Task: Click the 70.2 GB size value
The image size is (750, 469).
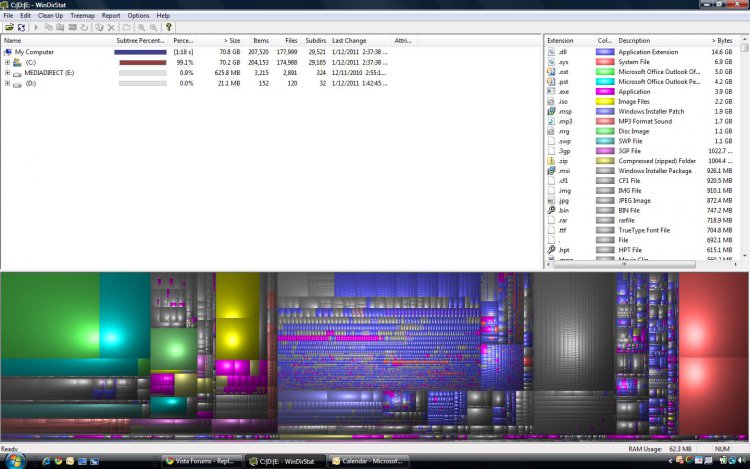Action: (230, 62)
